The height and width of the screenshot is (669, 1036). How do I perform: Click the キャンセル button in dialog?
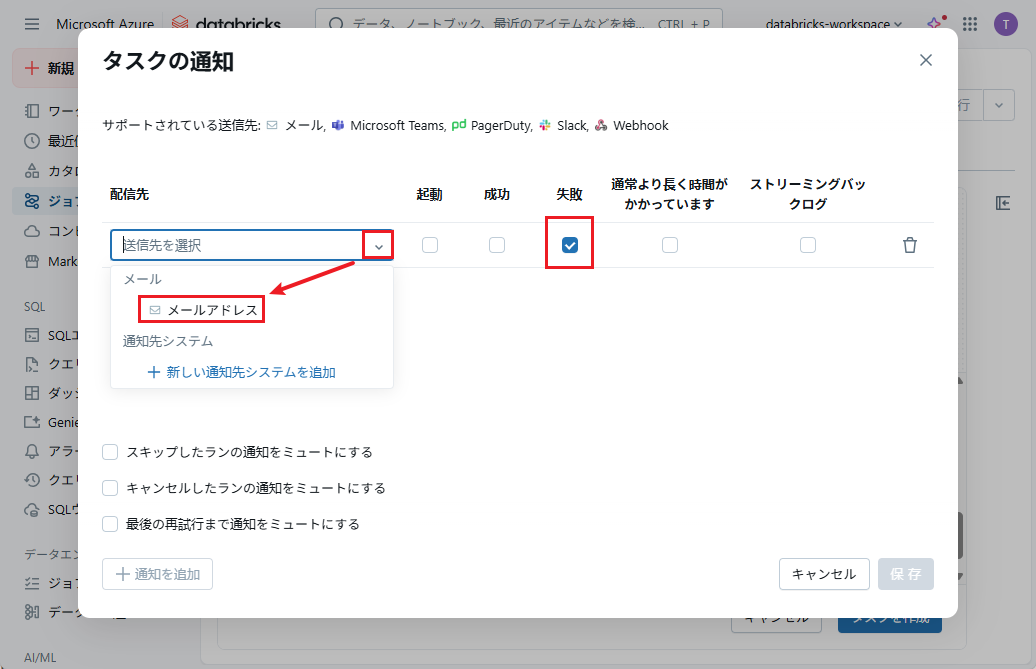824,574
